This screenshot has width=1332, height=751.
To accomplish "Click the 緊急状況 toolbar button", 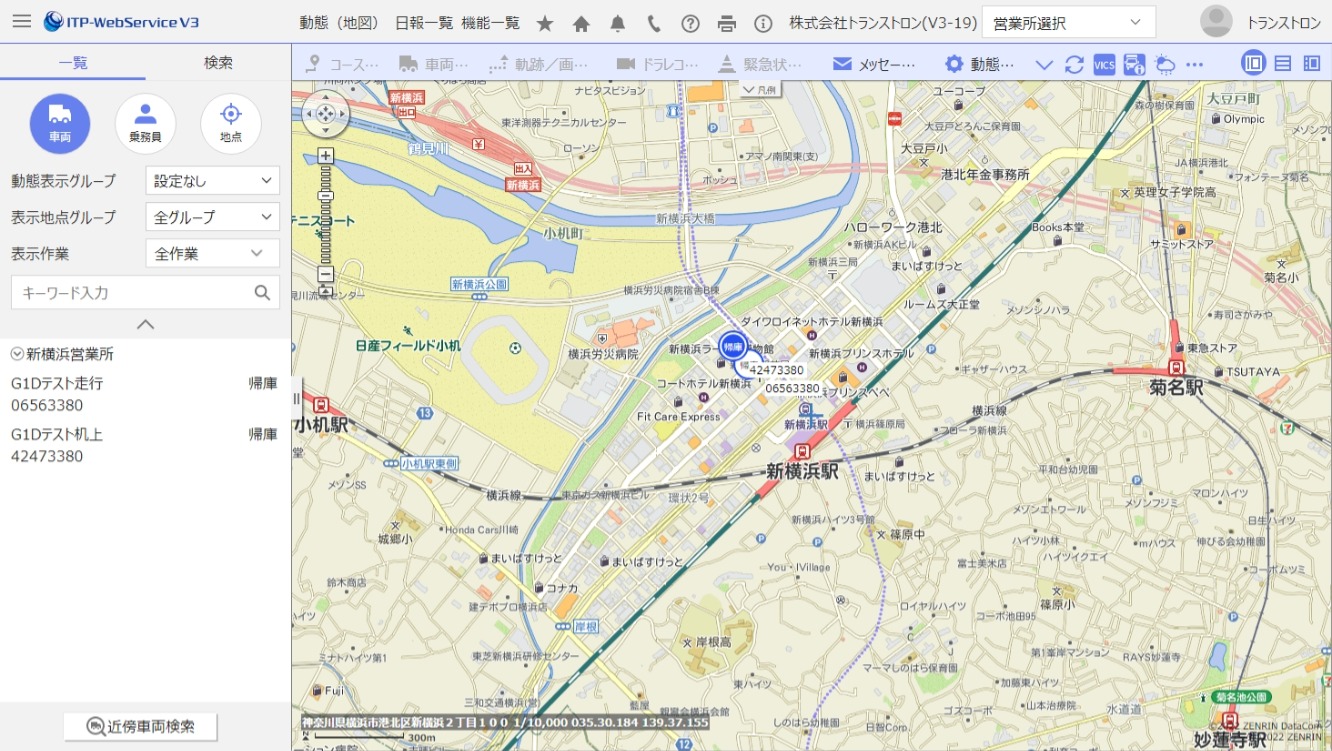I will (760, 64).
